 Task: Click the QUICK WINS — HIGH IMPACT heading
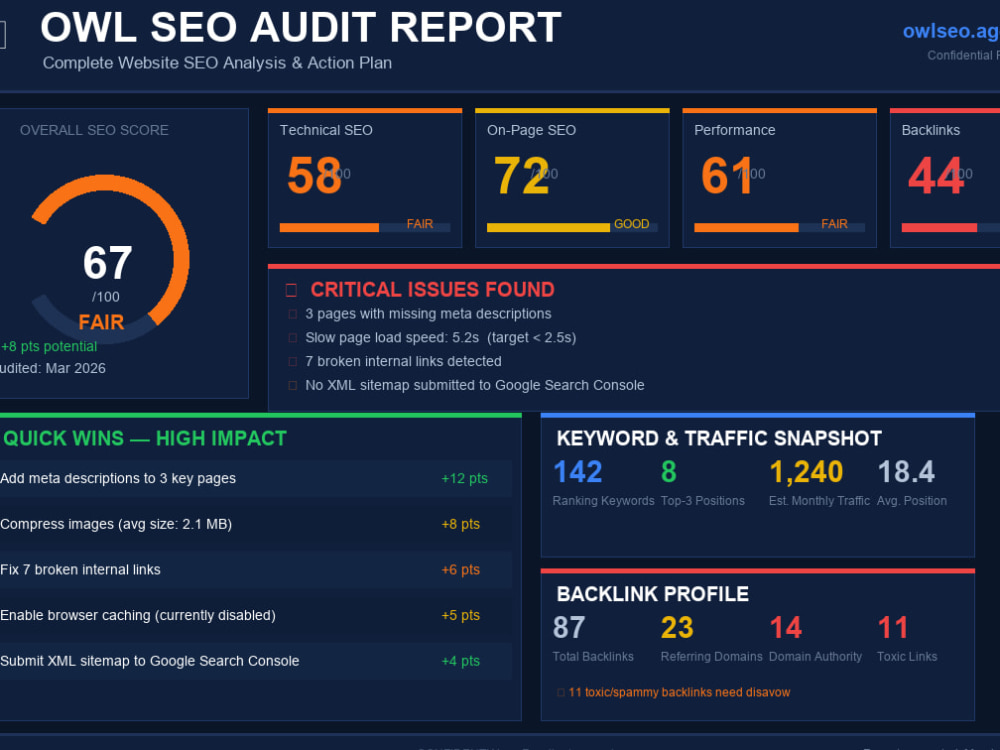pos(145,439)
